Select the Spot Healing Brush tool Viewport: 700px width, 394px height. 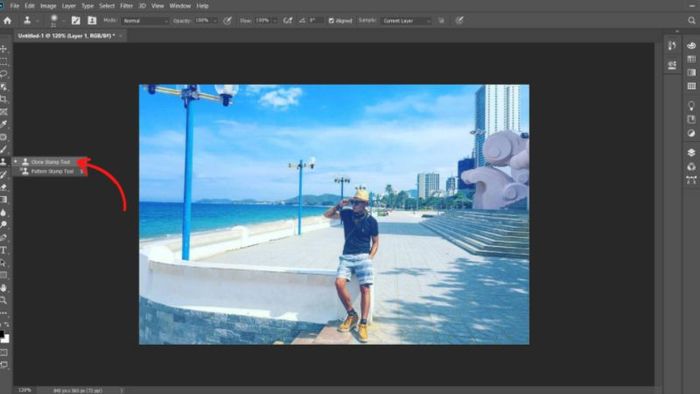click(4, 137)
